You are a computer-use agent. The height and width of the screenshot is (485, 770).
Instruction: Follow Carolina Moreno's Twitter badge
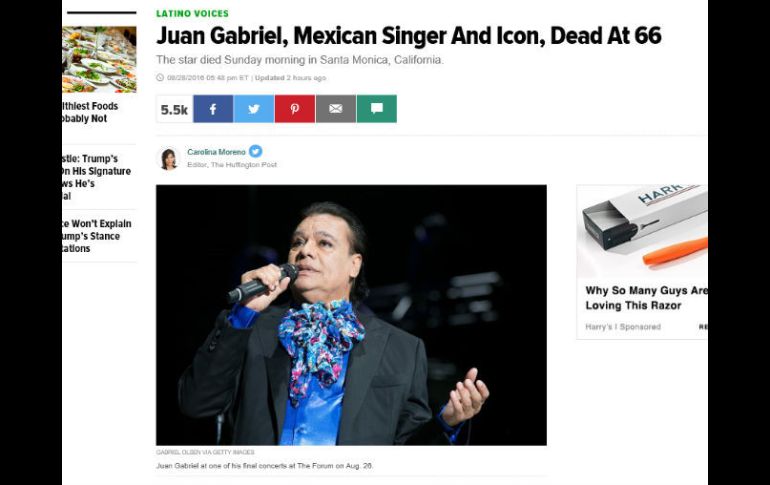(x=255, y=151)
